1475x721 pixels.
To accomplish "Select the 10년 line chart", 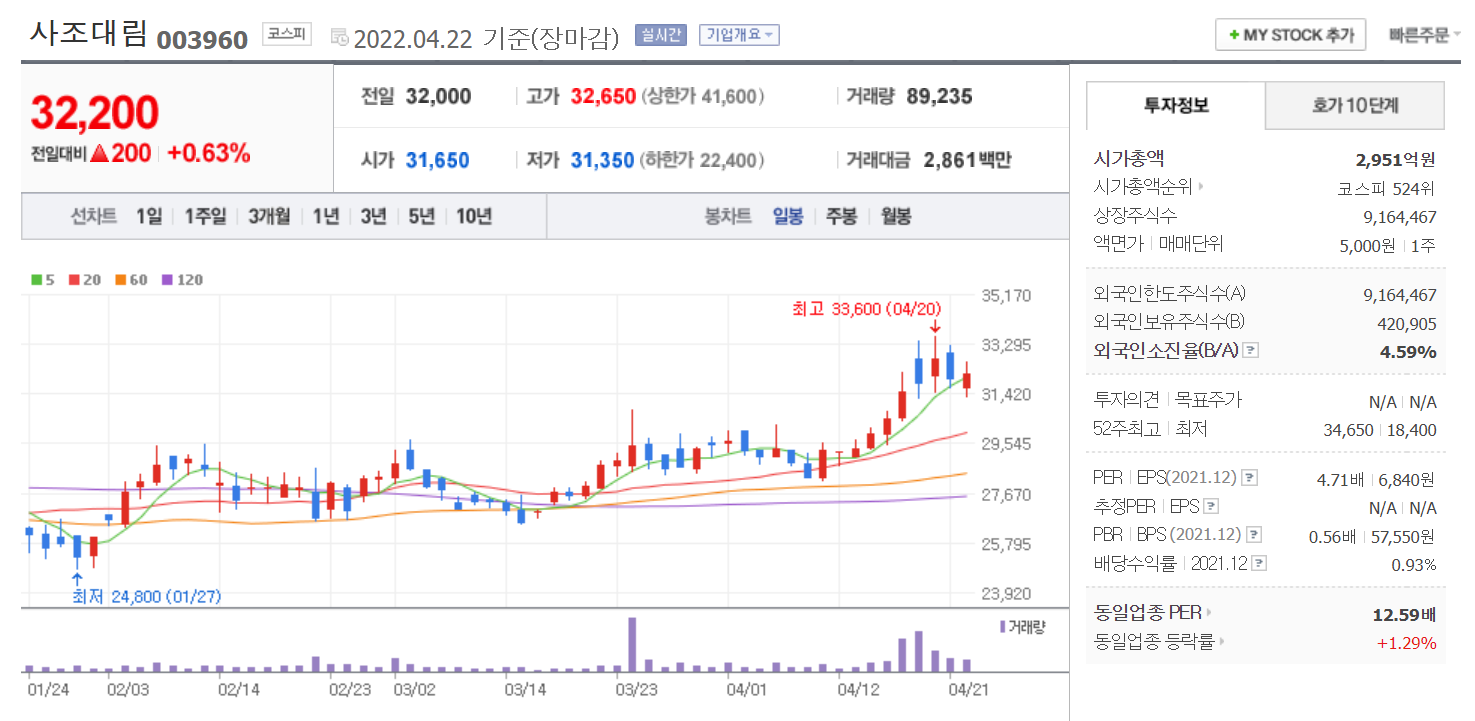I will [x=474, y=216].
